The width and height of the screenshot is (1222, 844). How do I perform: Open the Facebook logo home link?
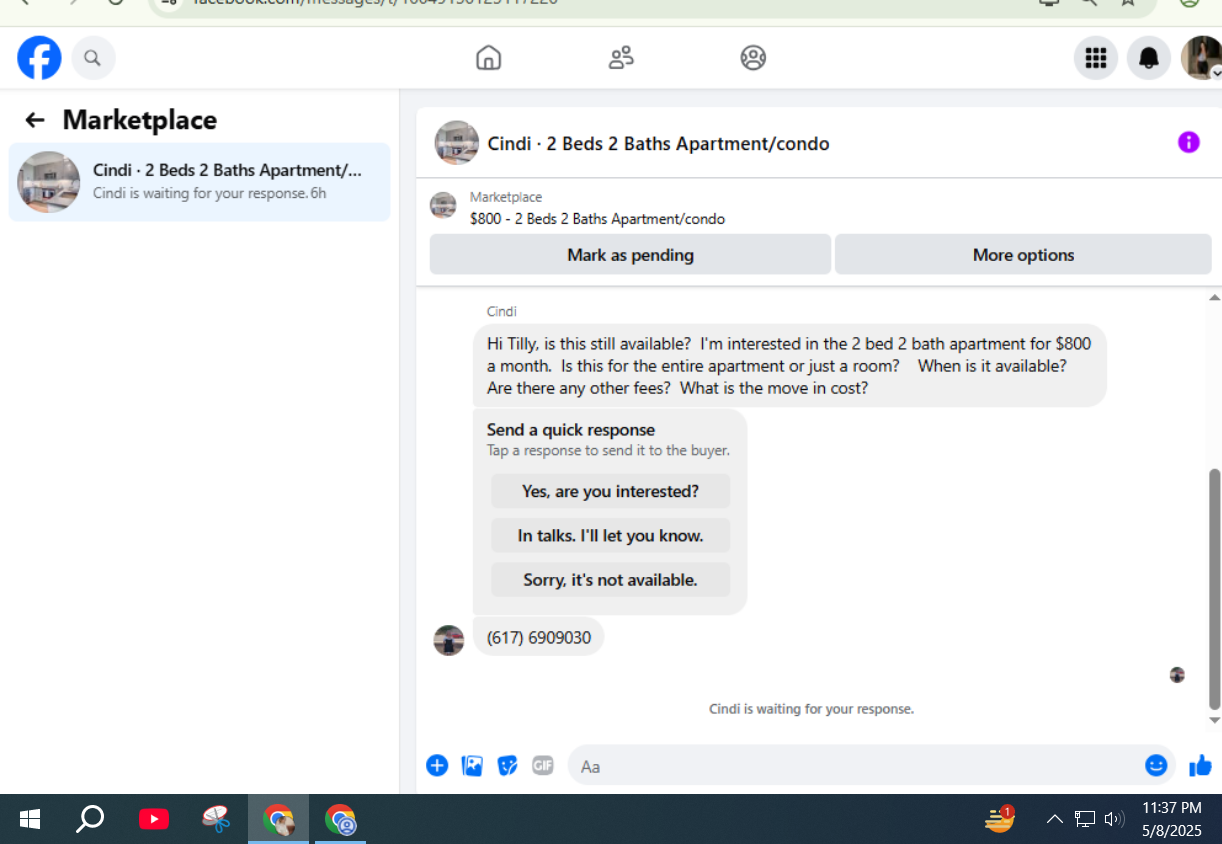(x=39, y=58)
